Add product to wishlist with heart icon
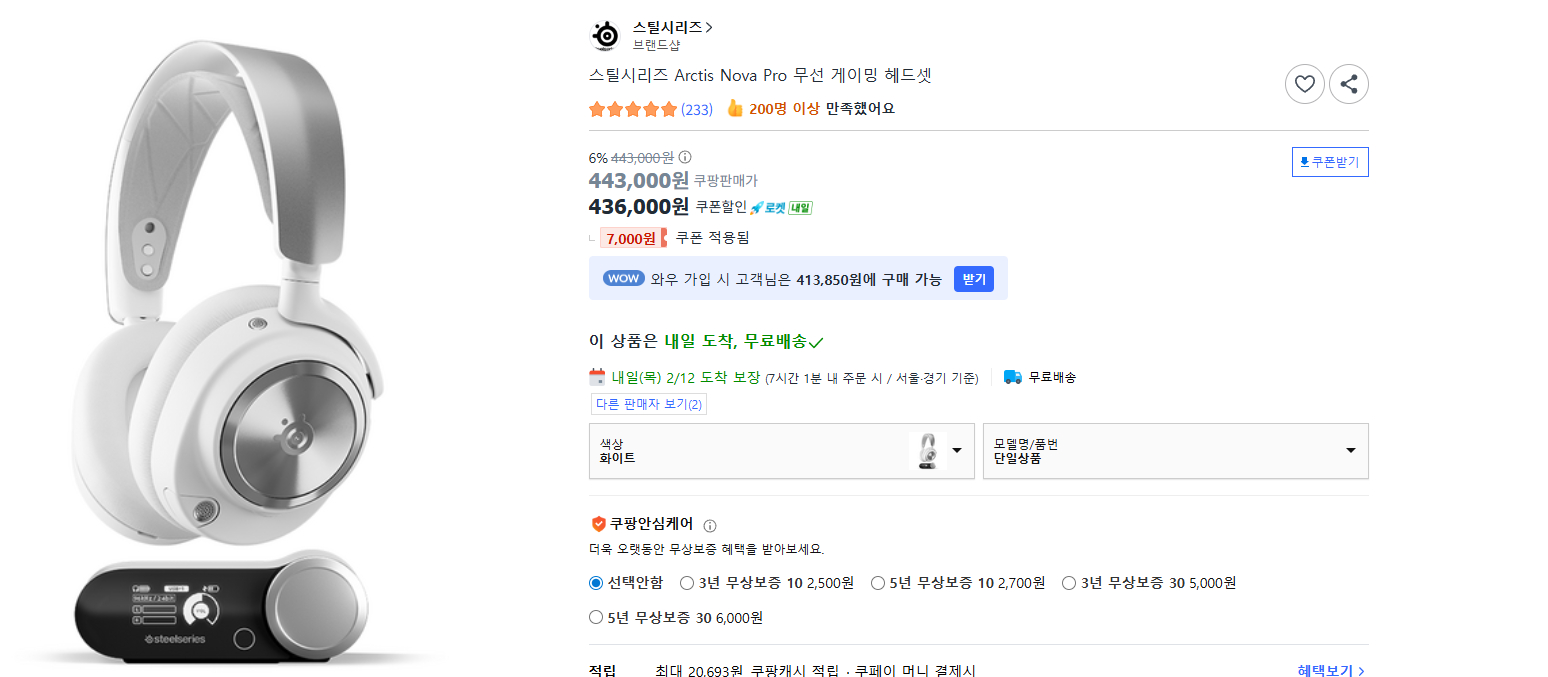This screenshot has height=677, width=1548. (1304, 84)
